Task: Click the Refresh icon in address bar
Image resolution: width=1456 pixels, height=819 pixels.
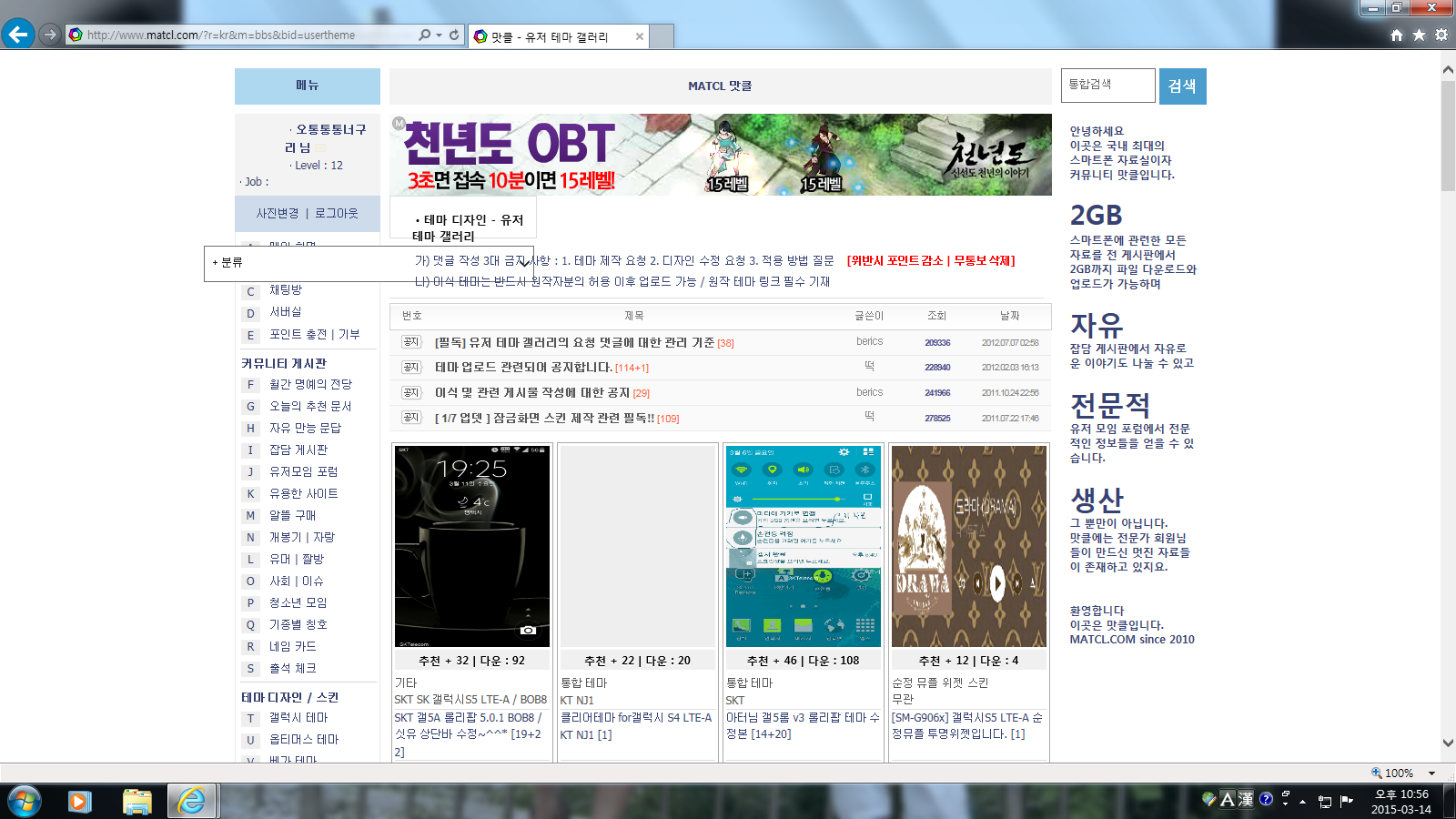Action: pyautogui.click(x=454, y=35)
